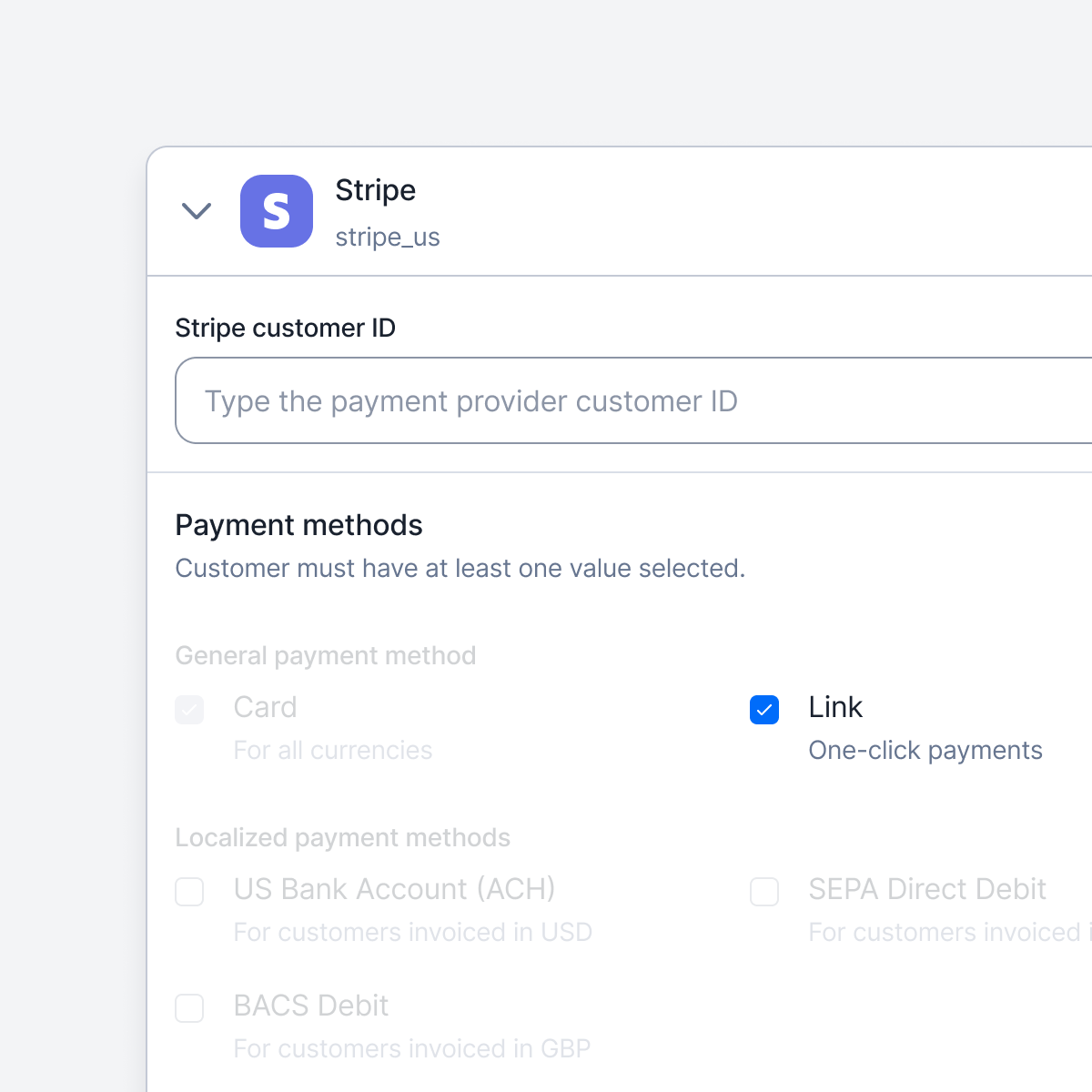Click the General payment method label

coord(326,655)
